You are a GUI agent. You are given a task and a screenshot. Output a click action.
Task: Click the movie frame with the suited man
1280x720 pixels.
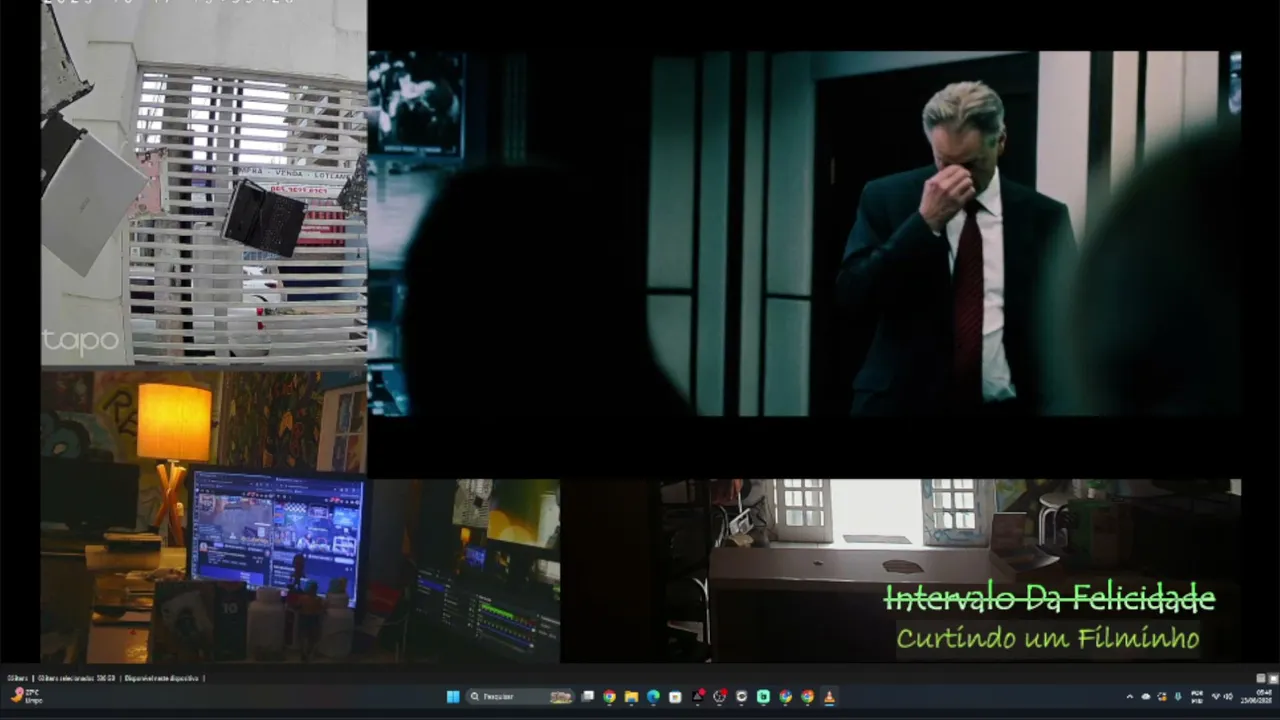(x=805, y=234)
